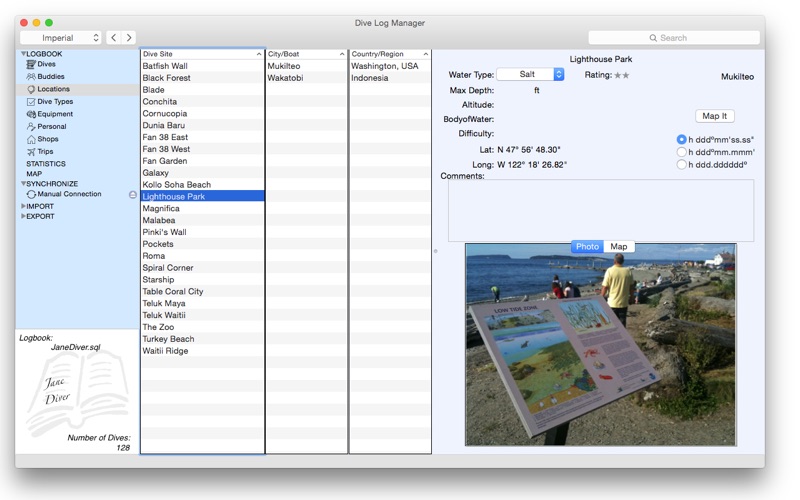Select Washington, USA in Country/Region column

tap(390, 66)
